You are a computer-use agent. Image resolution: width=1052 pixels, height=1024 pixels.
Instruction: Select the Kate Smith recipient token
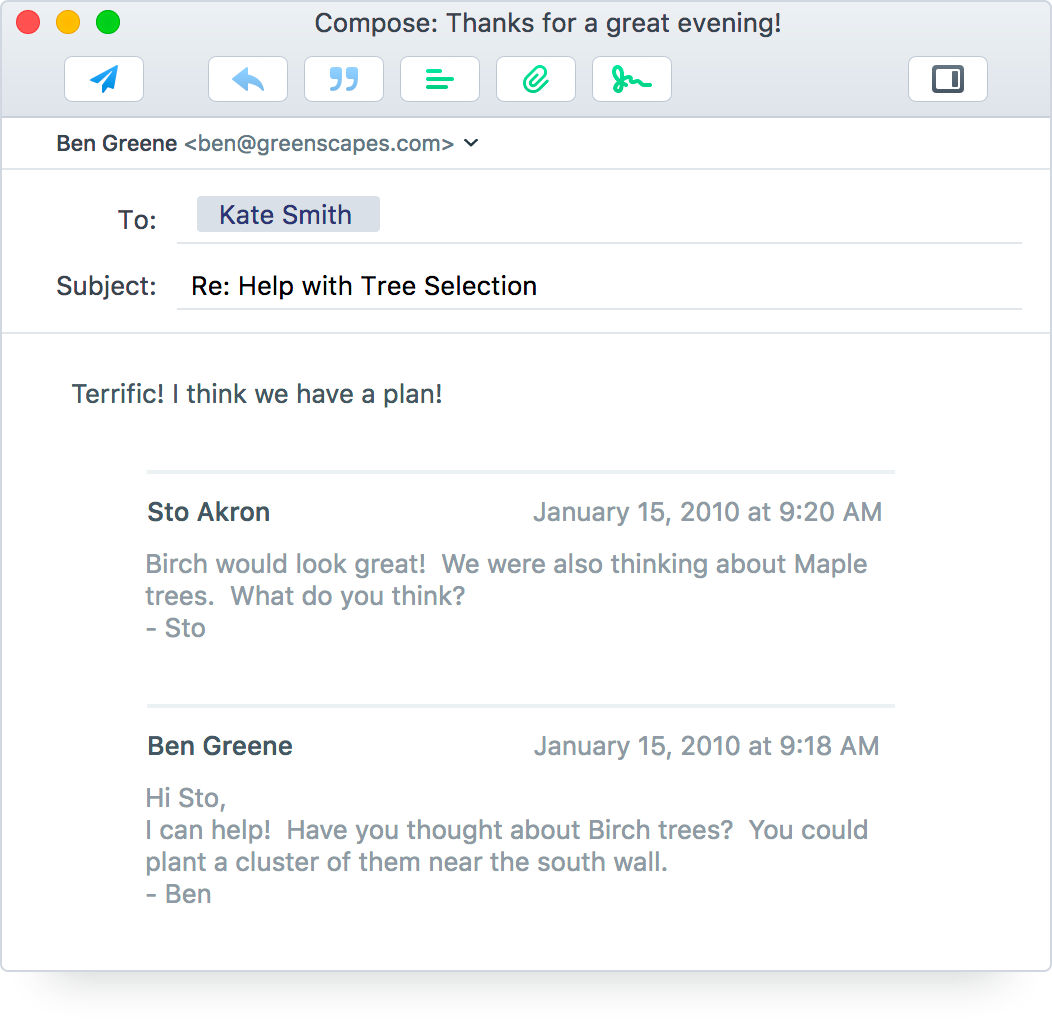pos(288,215)
